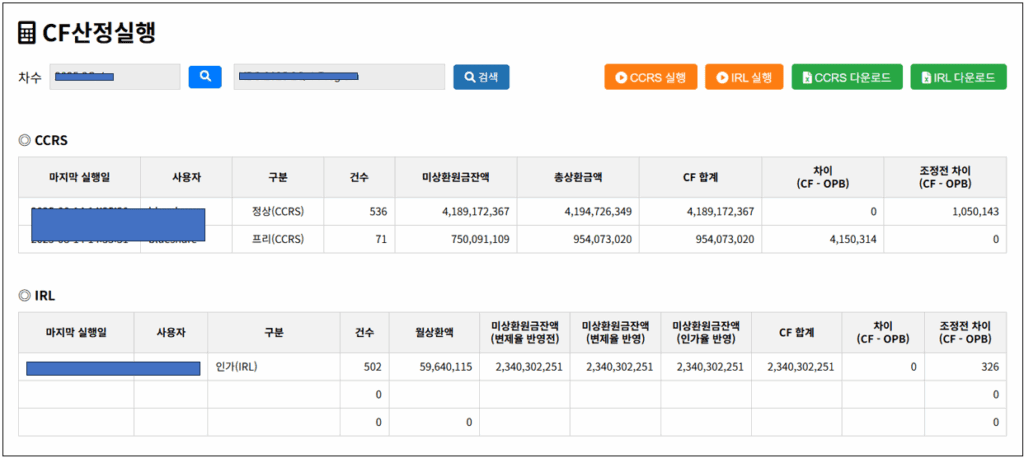The image size is (1024, 458).
Task: Click the ◎ IRL section heading
Action: coord(37,295)
